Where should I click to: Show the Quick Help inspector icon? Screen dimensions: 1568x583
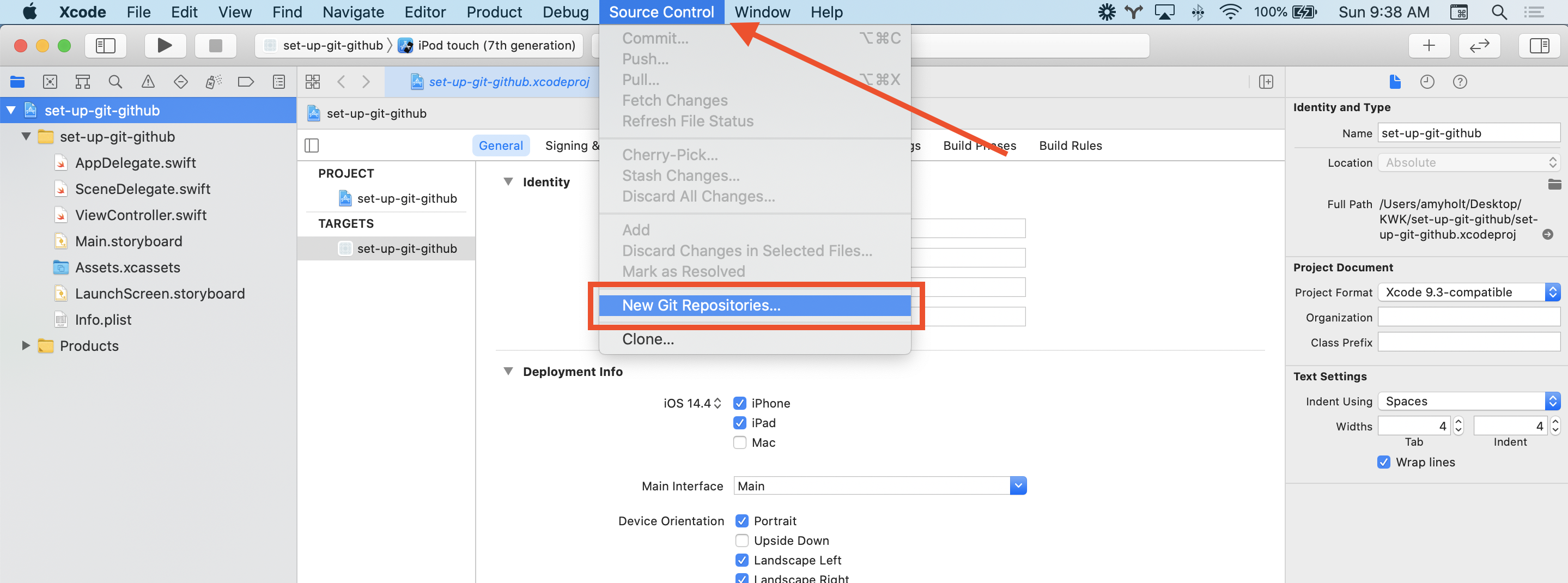pyautogui.click(x=1460, y=82)
